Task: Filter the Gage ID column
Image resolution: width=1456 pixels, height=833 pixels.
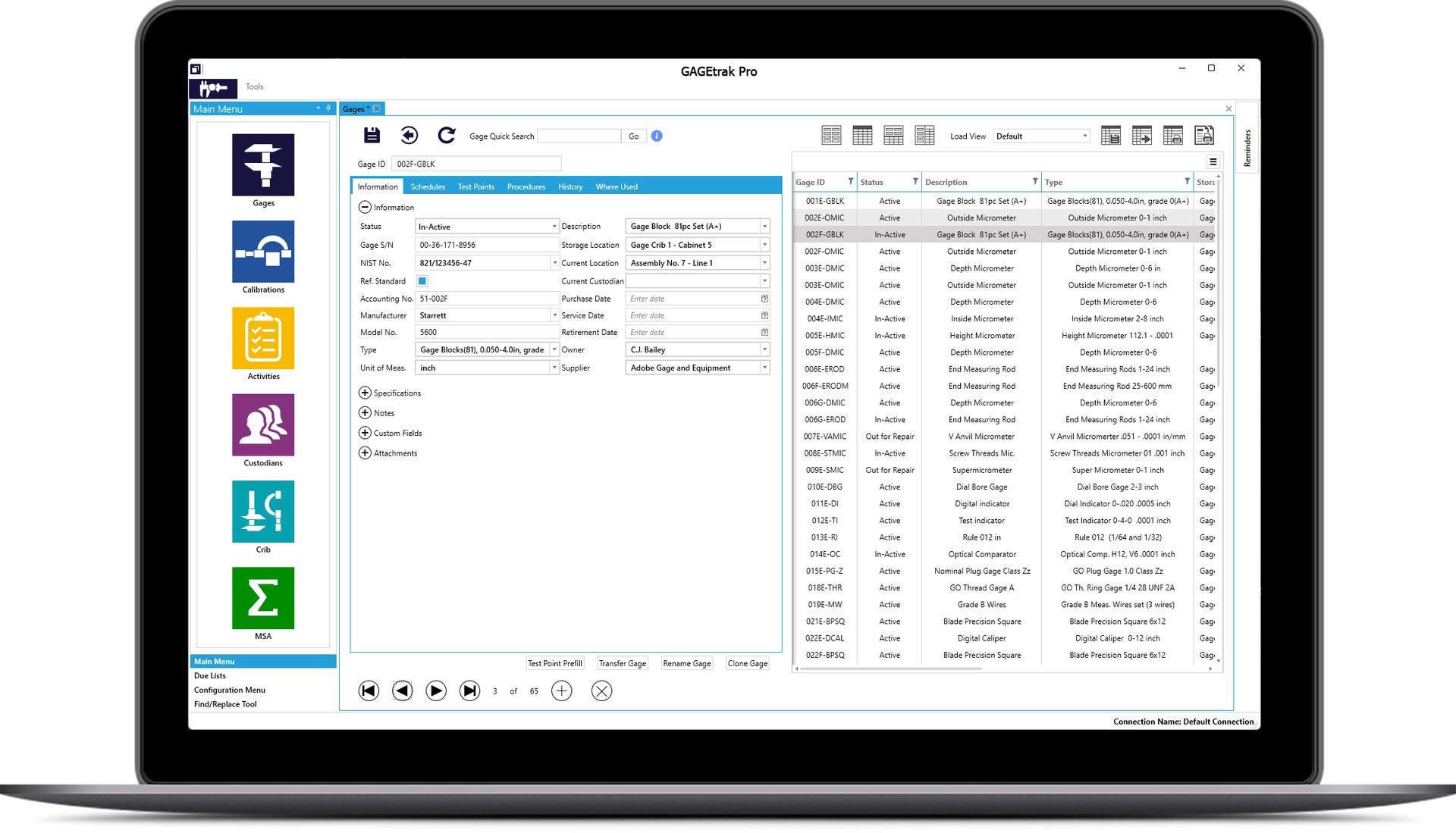Action: [x=851, y=182]
